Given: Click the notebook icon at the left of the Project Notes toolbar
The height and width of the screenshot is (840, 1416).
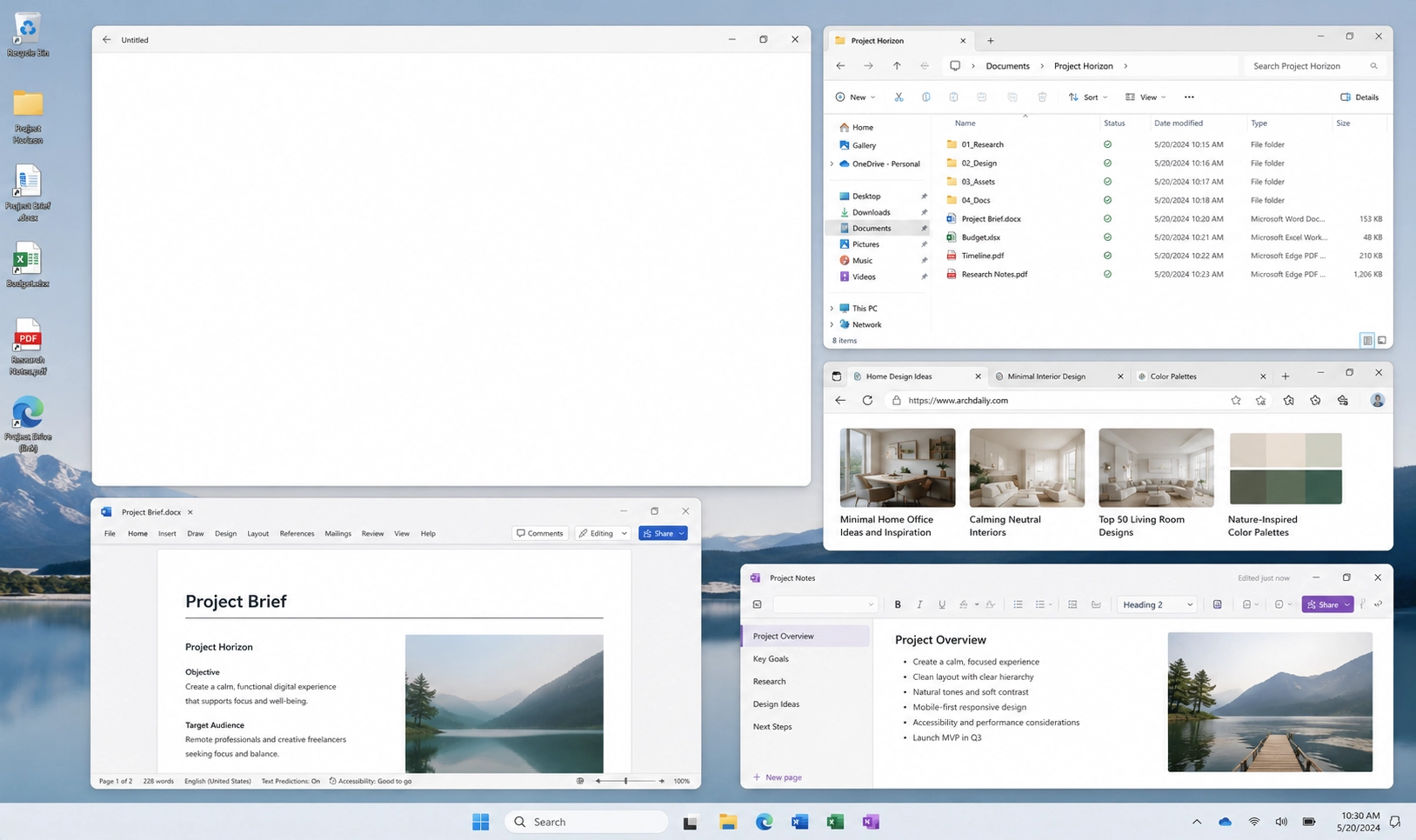Looking at the screenshot, I should click(757, 604).
